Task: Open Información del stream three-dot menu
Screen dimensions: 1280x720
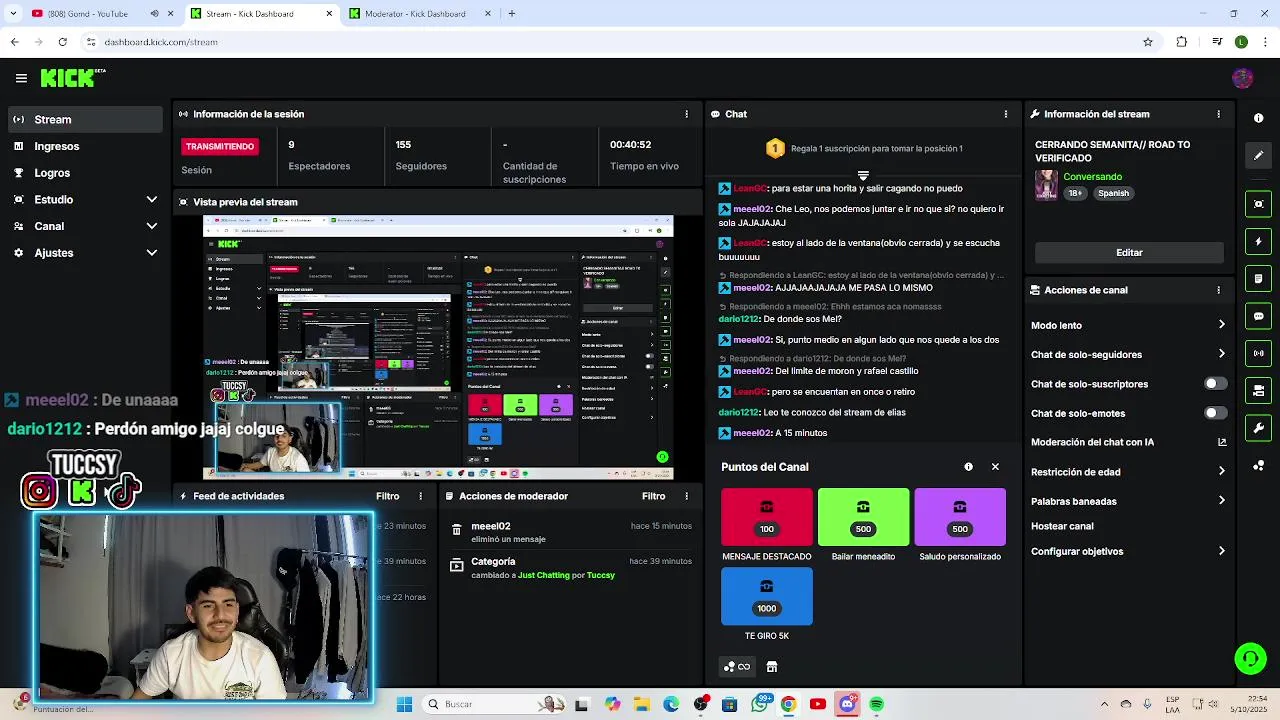Action: tap(1218, 114)
